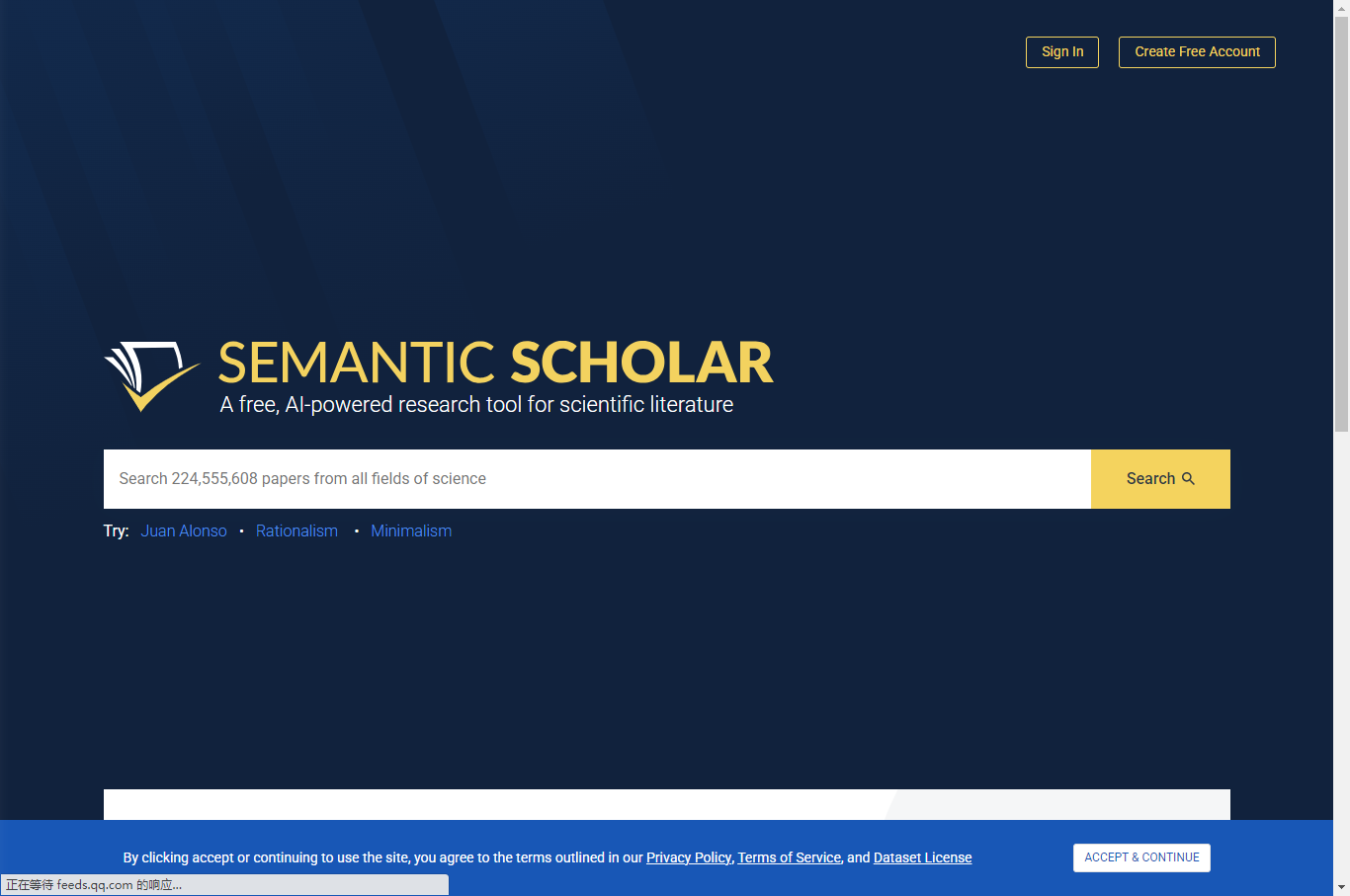Try the Minimalism suggested search
1350x896 pixels.
[x=411, y=531]
